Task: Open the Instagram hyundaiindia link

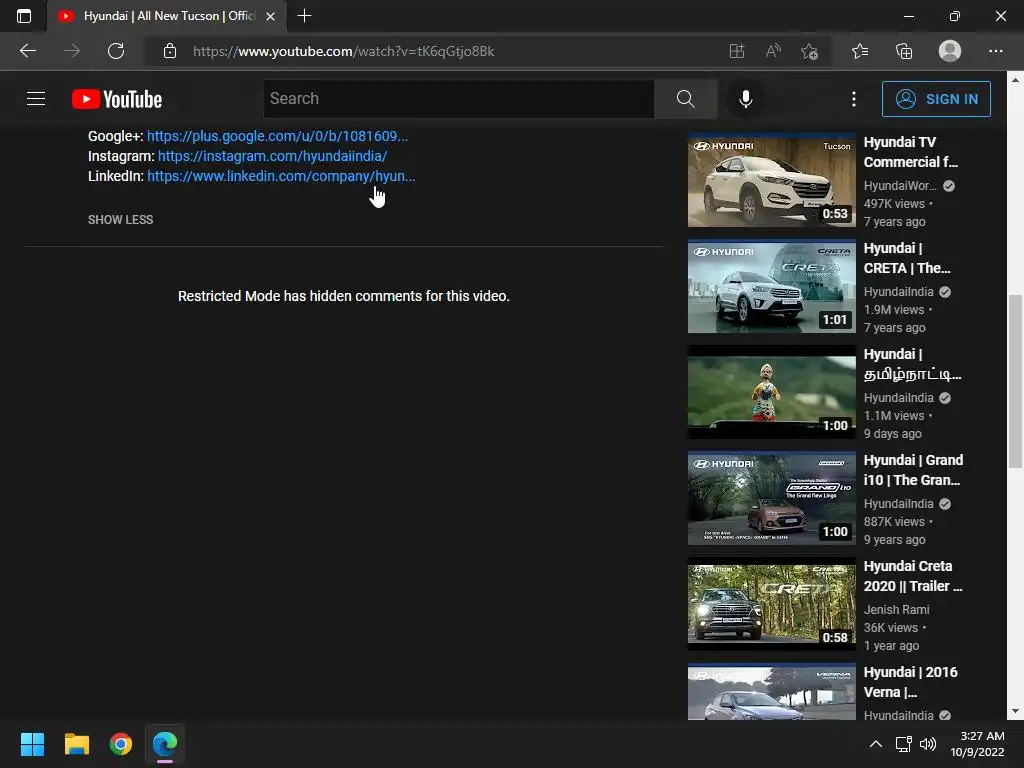Action: click(x=272, y=156)
